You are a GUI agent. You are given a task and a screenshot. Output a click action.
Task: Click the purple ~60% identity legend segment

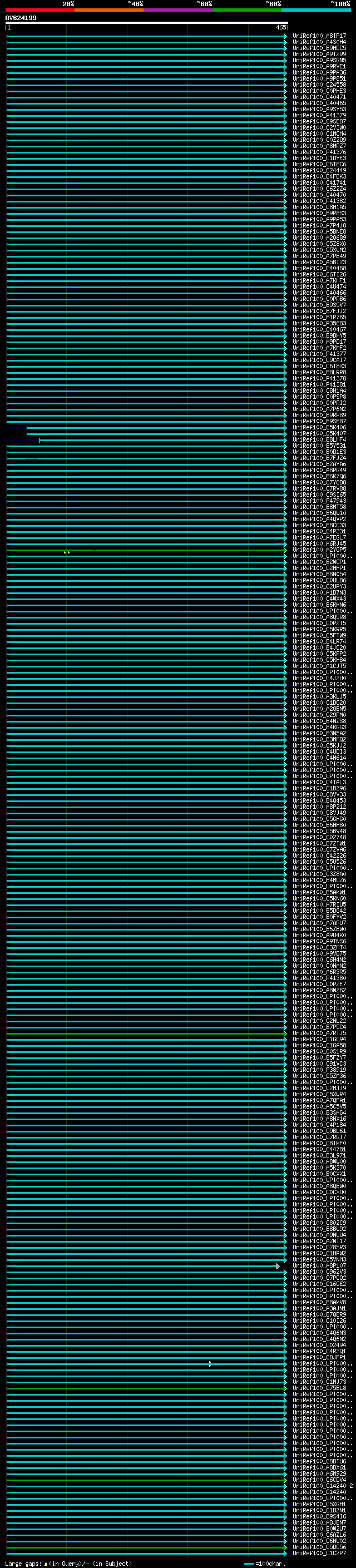pyautogui.click(x=177, y=10)
